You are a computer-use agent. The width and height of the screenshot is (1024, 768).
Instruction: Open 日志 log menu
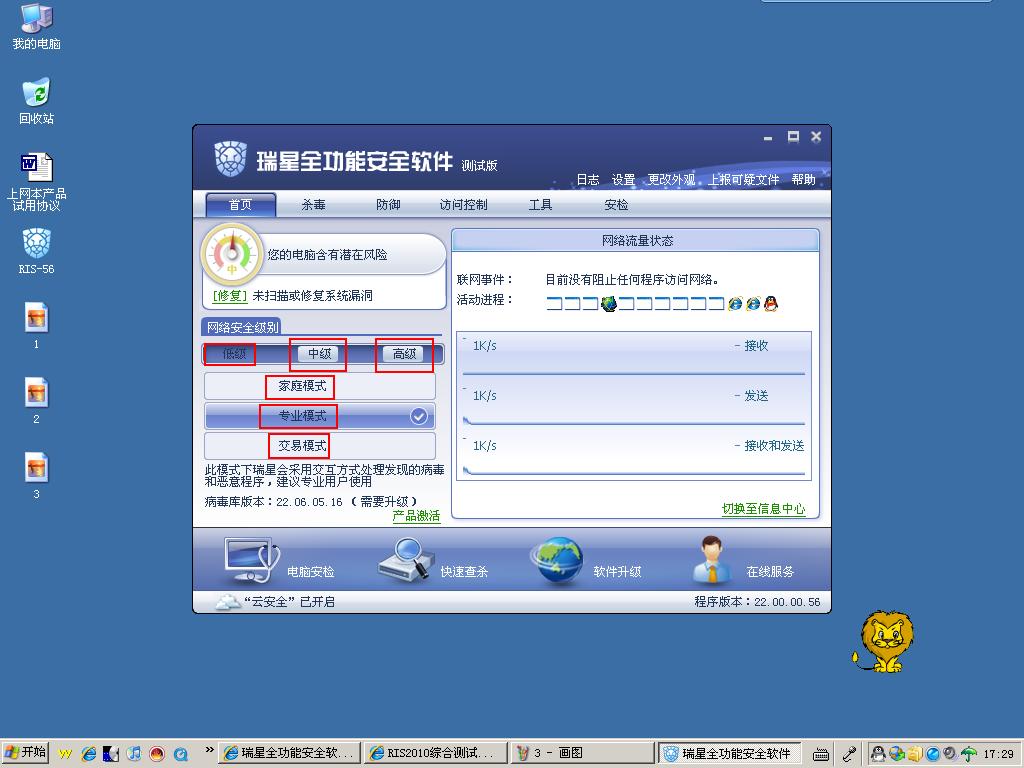(x=588, y=180)
